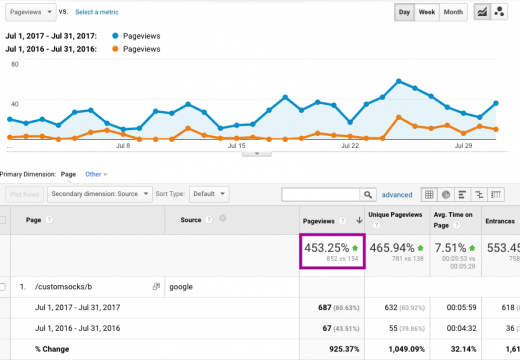Remove the Source secondary dimension column
520x360 pixels.
(x=223, y=218)
